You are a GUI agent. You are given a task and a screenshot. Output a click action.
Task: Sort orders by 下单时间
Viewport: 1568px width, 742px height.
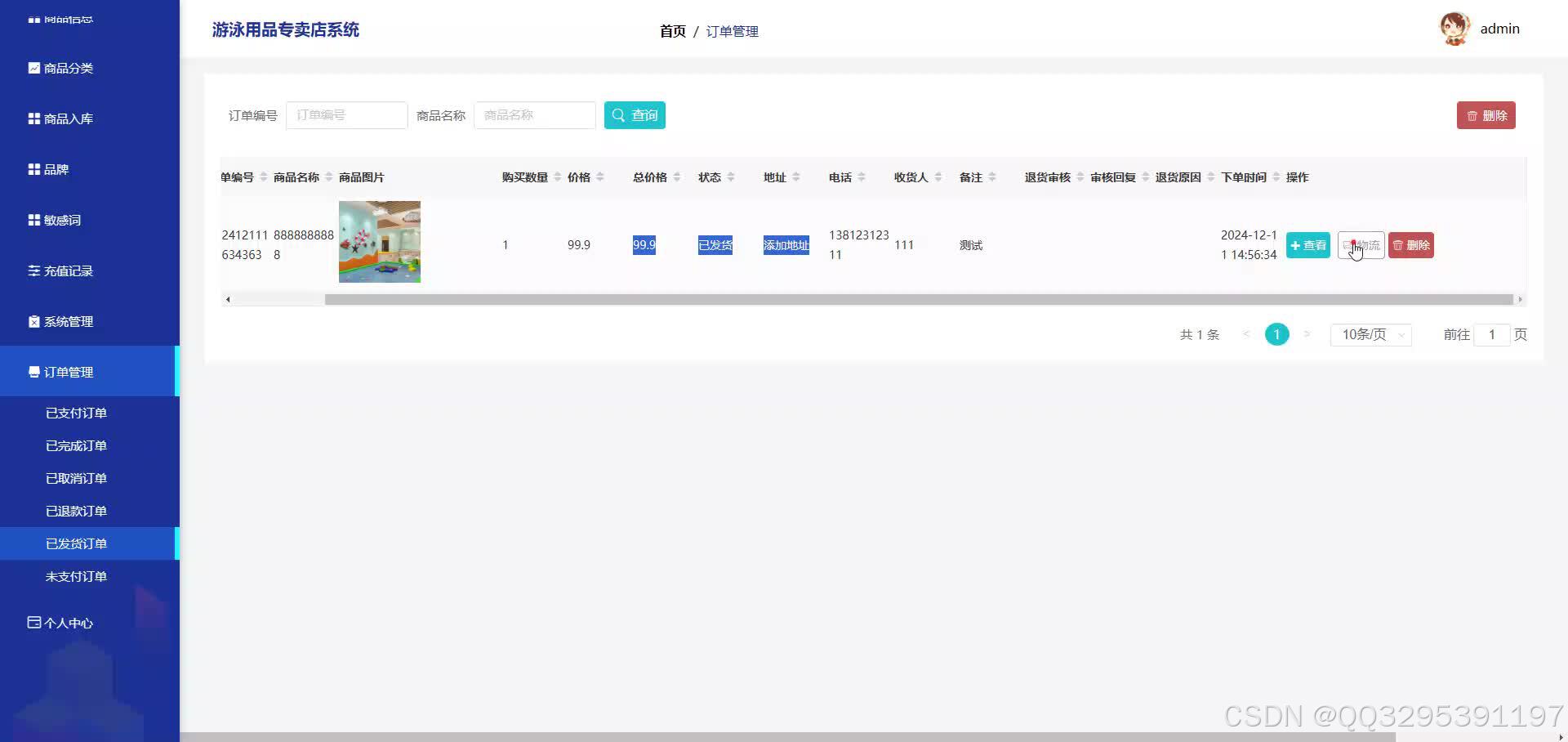pyautogui.click(x=1276, y=177)
